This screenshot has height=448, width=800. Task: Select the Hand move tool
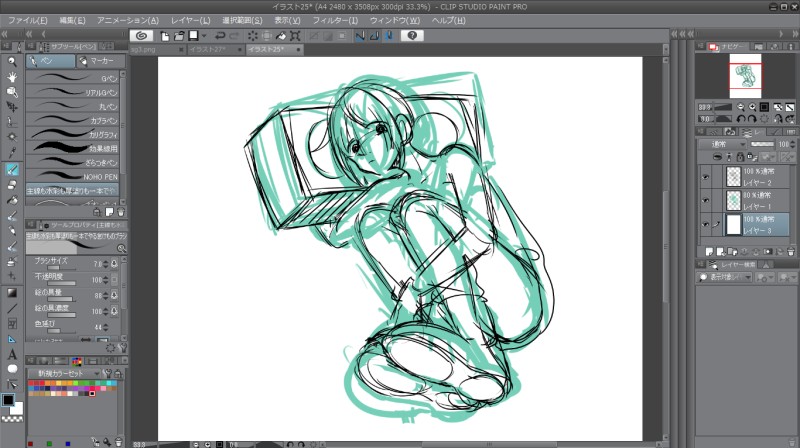[x=12, y=77]
